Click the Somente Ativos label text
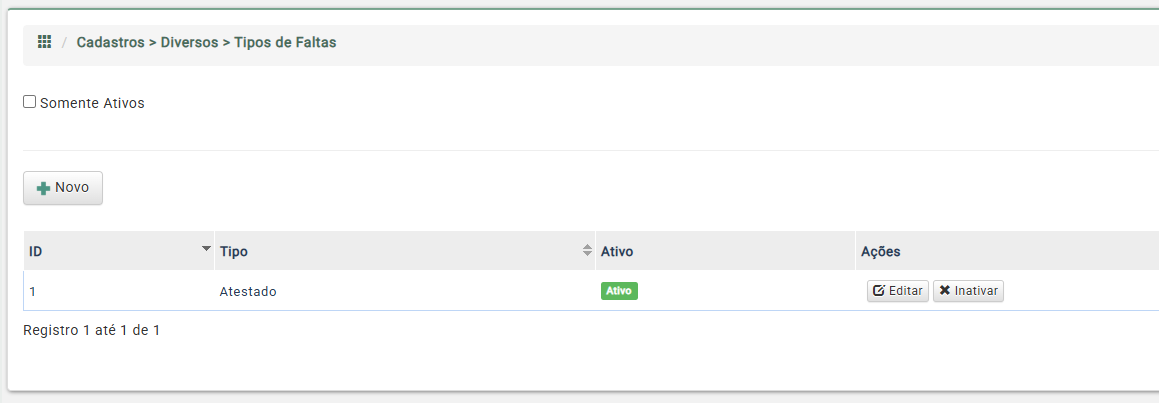 [x=92, y=104]
